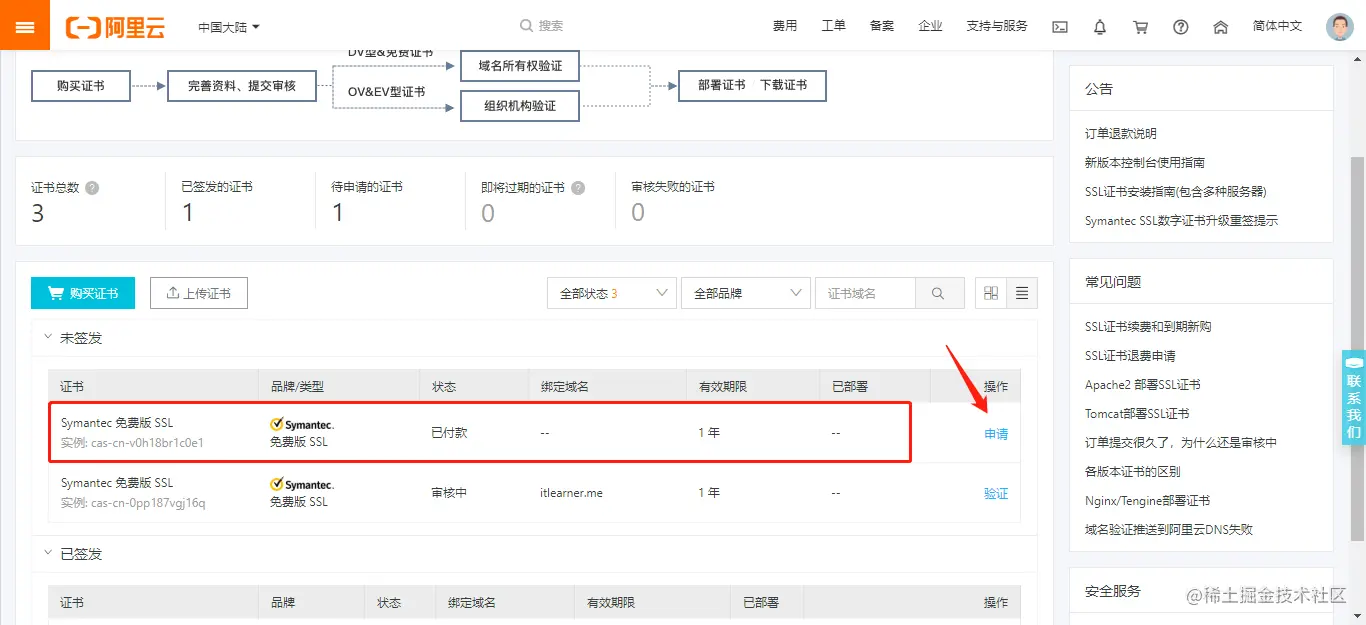
Task: Click the 已签发的证书 count
Action: [x=188, y=212]
